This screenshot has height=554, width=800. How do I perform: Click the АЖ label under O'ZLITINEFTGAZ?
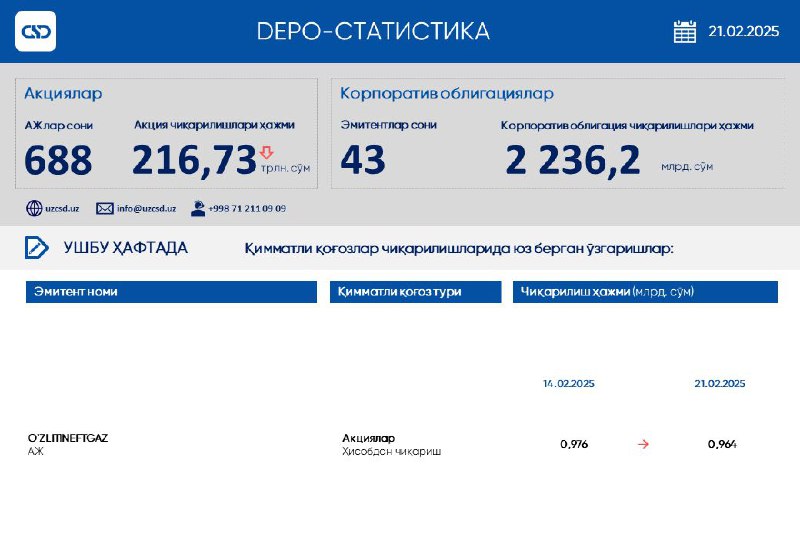tap(36, 451)
